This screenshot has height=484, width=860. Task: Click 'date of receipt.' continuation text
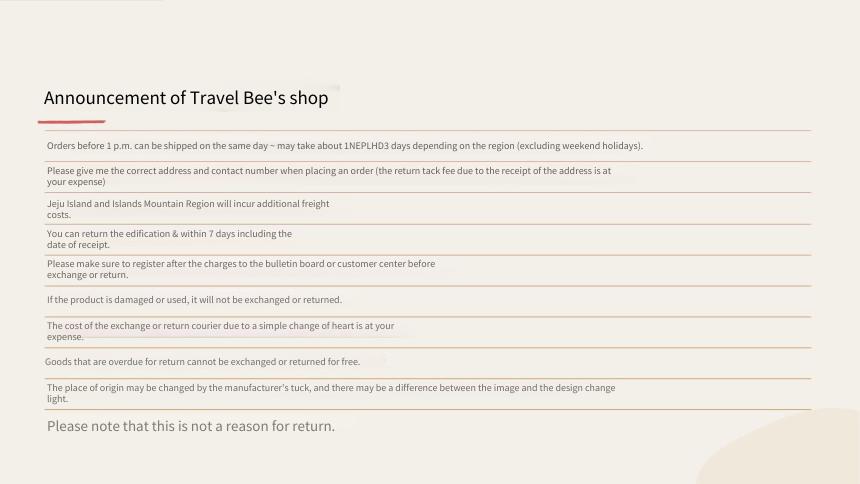(x=78, y=245)
